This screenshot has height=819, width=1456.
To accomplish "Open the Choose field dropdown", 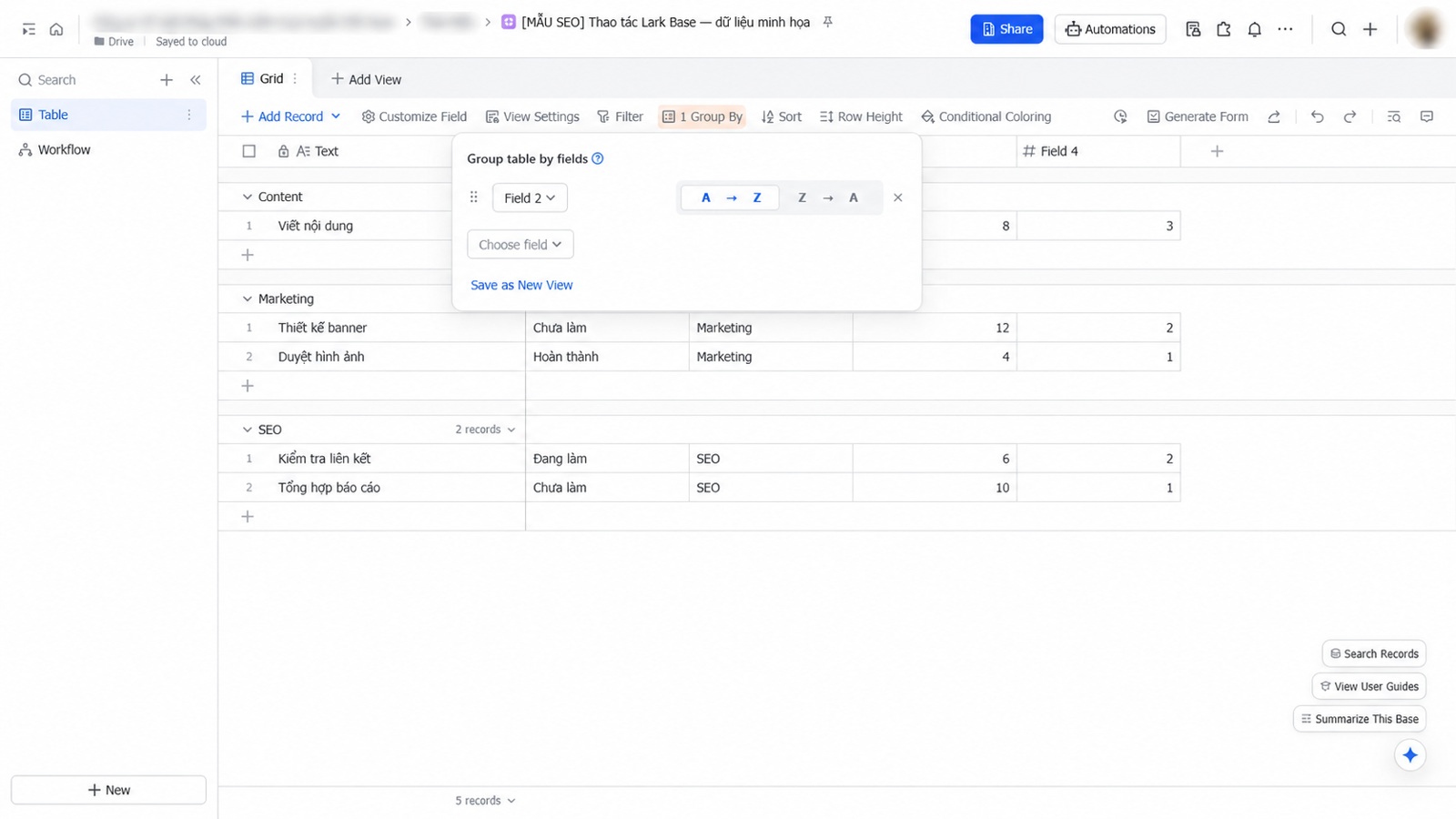I will tap(521, 244).
